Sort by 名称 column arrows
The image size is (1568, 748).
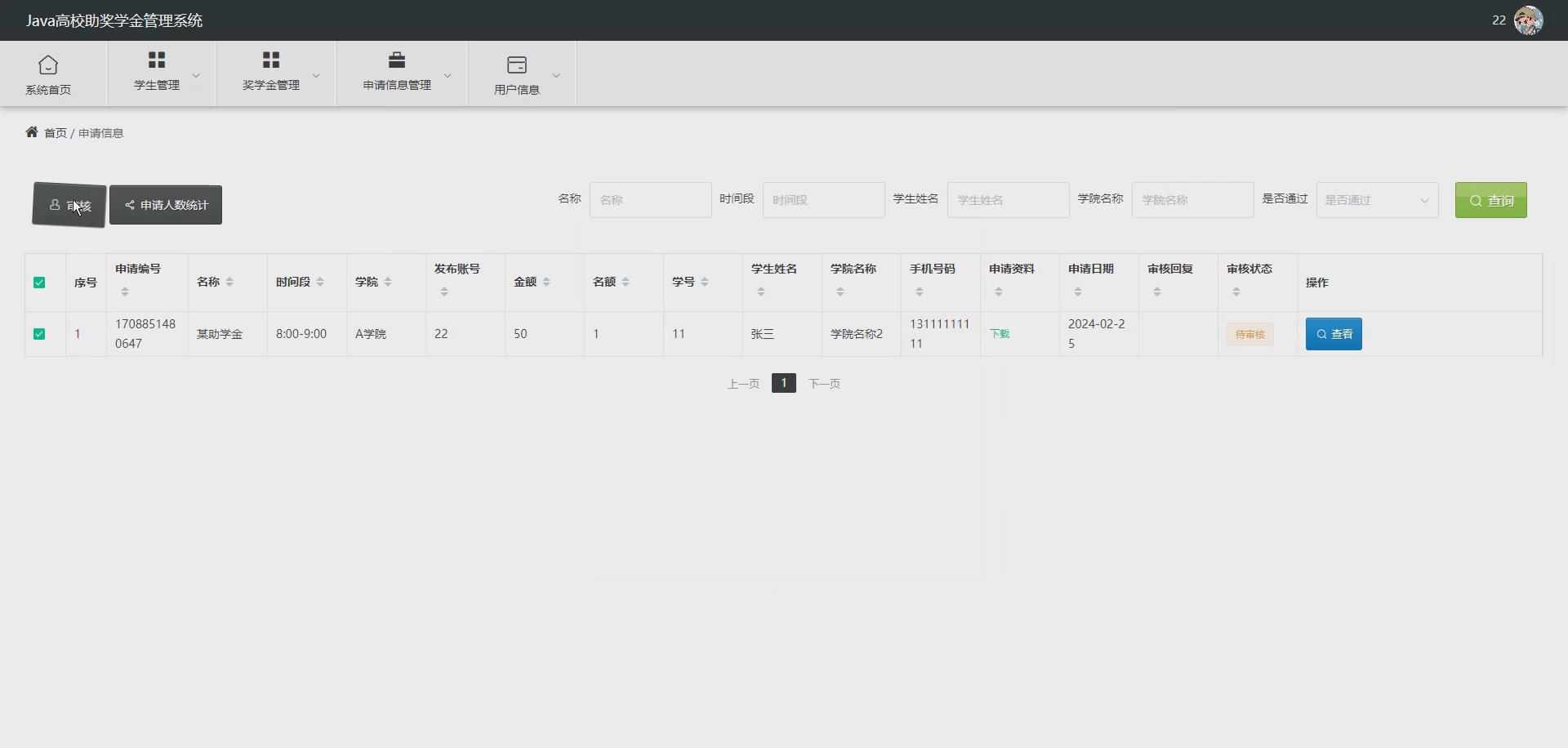[x=229, y=282]
